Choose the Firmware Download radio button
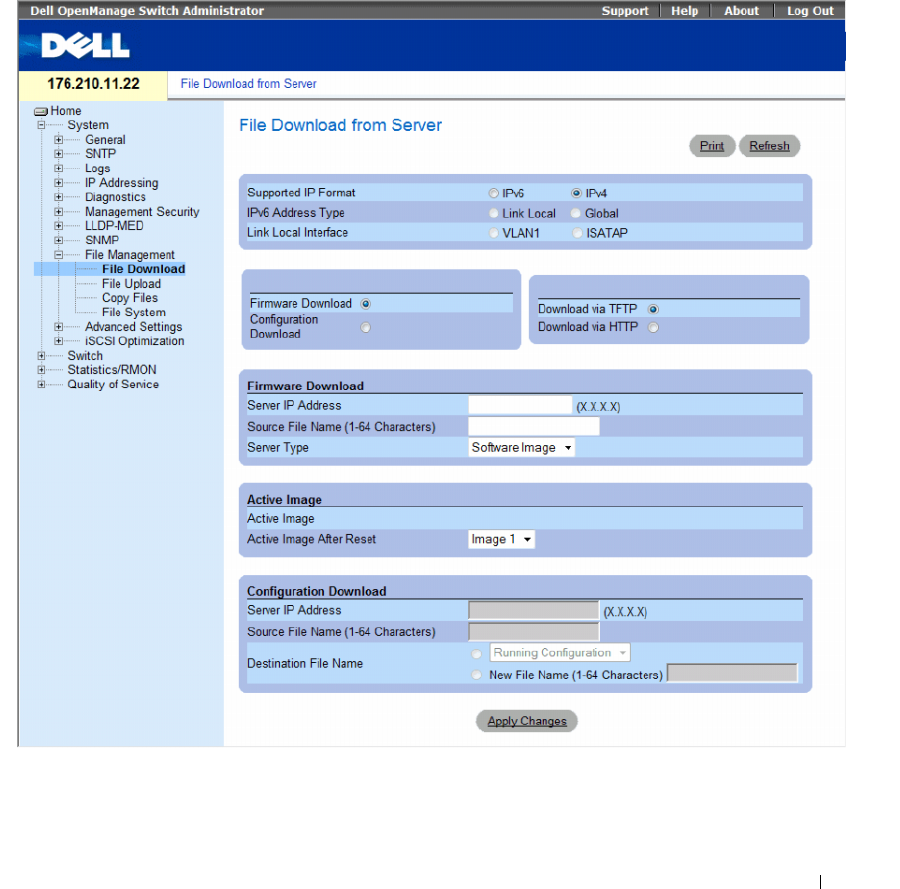Image resolution: width=900 pixels, height=889 pixels. (366, 304)
